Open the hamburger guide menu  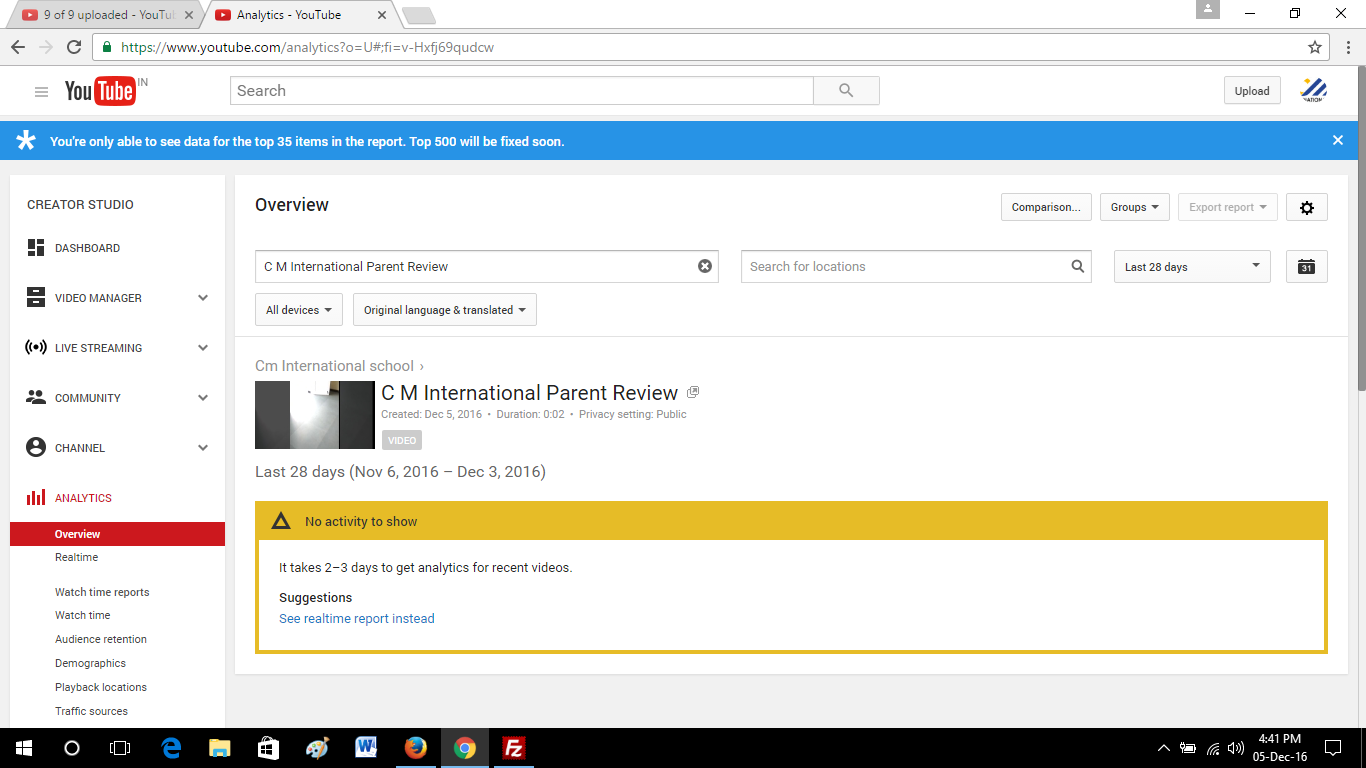click(41, 92)
